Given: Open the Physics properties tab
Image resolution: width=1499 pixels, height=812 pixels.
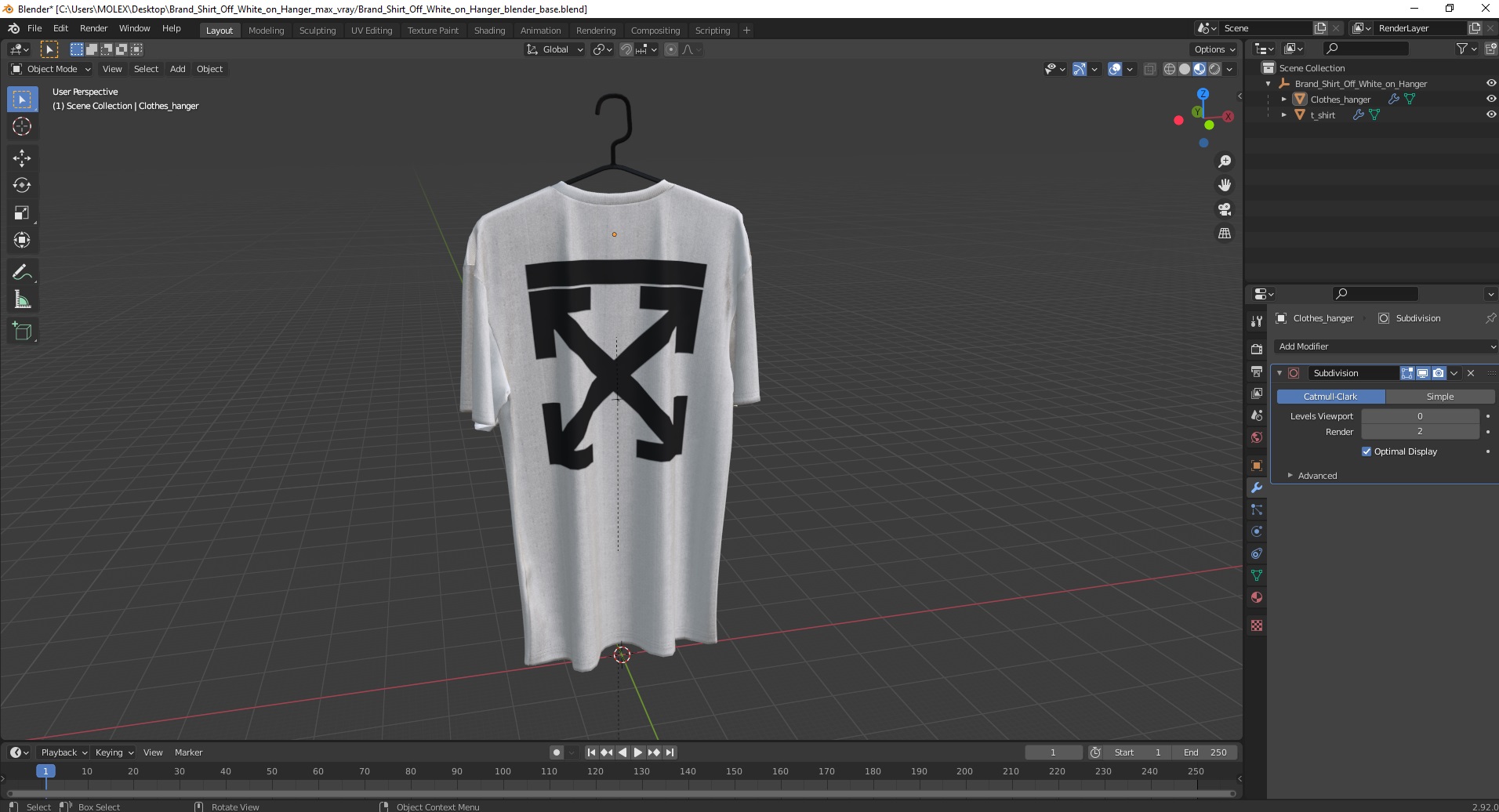Looking at the screenshot, I should (1257, 531).
